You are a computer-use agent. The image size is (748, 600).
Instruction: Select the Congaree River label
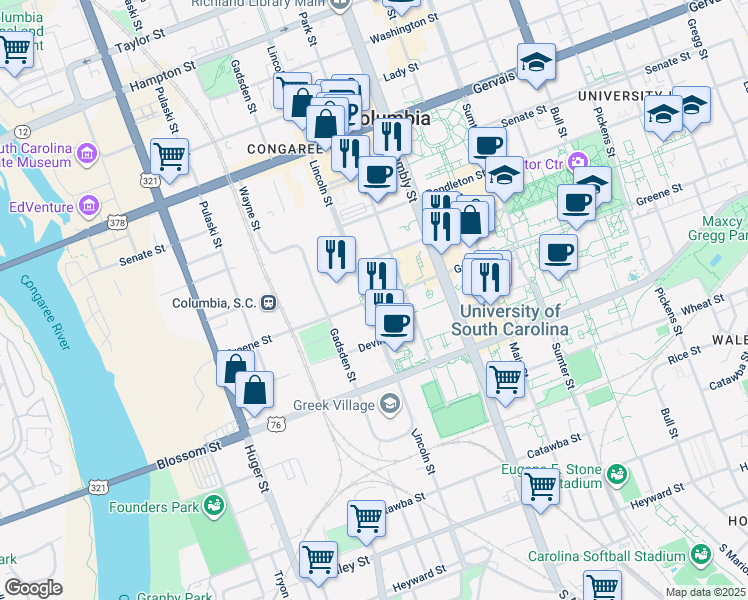pos(45,312)
